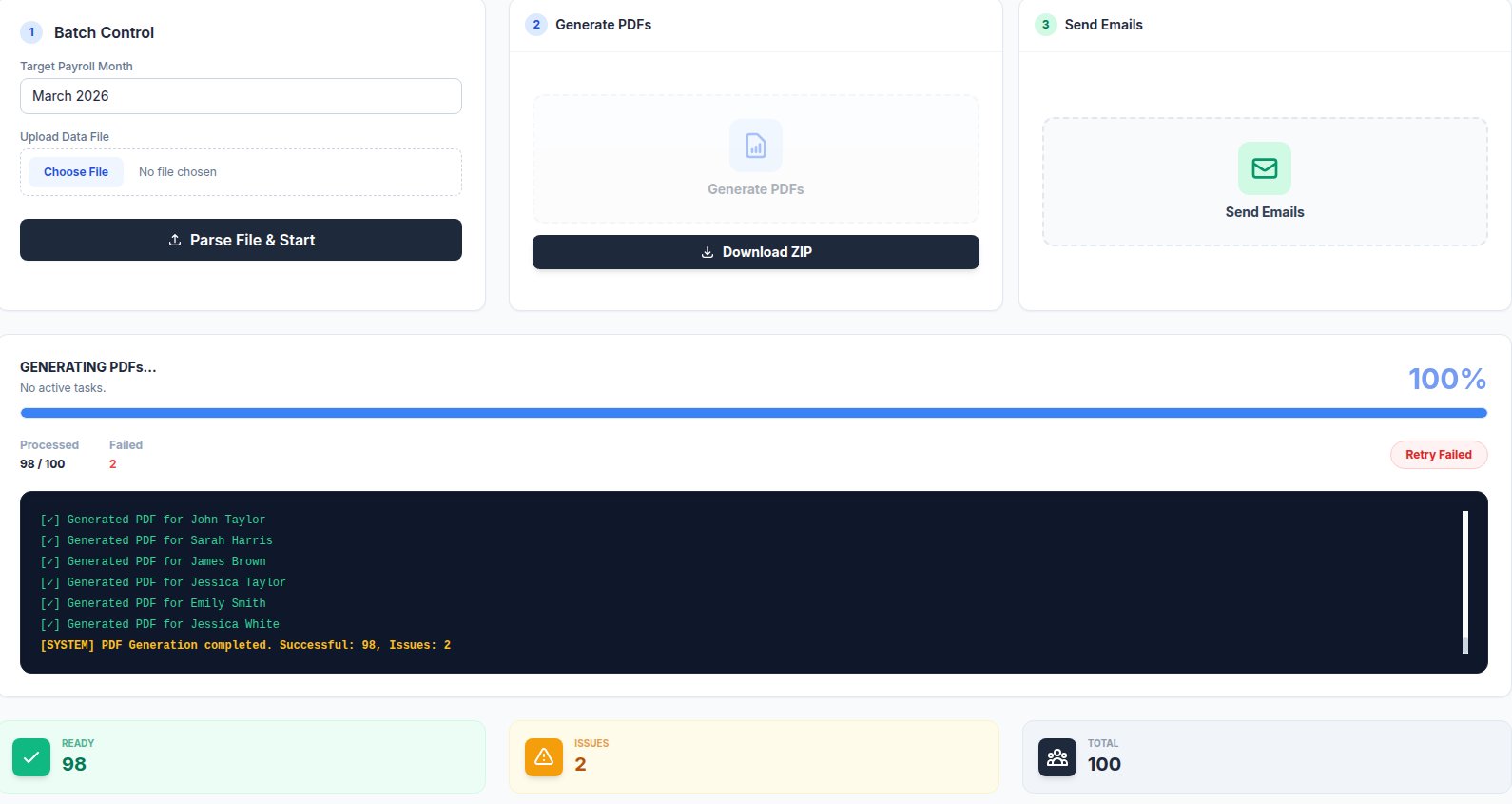Click the step 2 badge beside Generate PDFs
The height and width of the screenshot is (804, 1512).
coord(536,25)
